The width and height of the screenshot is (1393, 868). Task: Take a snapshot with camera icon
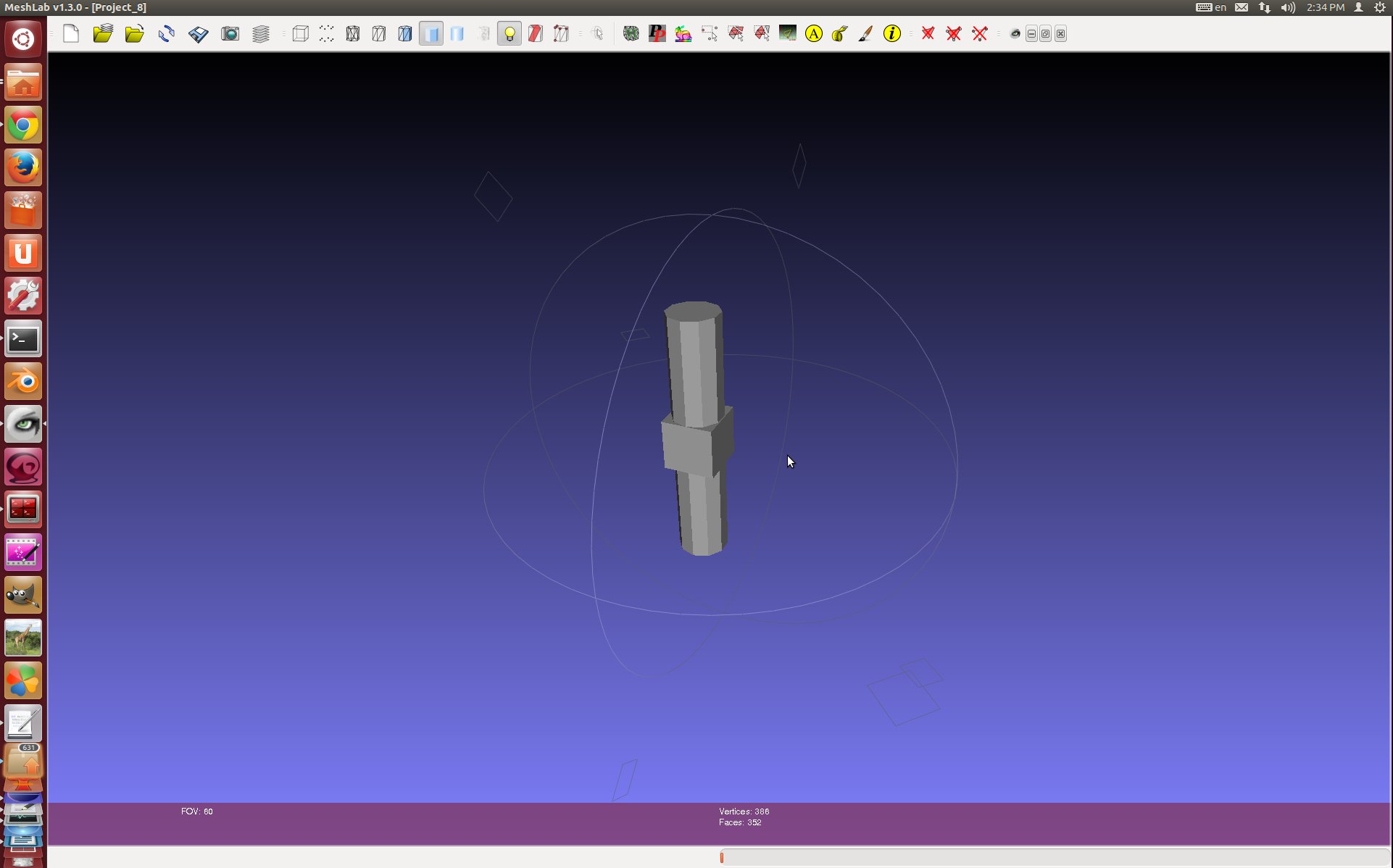[x=230, y=33]
